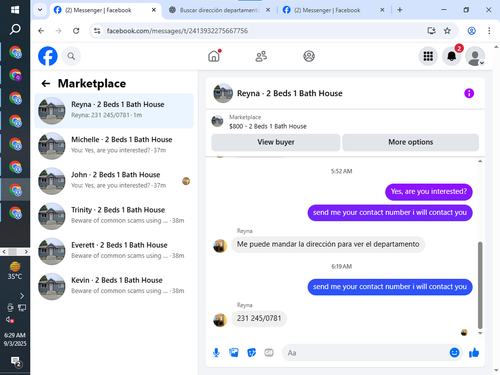Open the Windows Start button
Image resolution: width=500 pixels, height=375 pixels.
[x=15, y=10]
